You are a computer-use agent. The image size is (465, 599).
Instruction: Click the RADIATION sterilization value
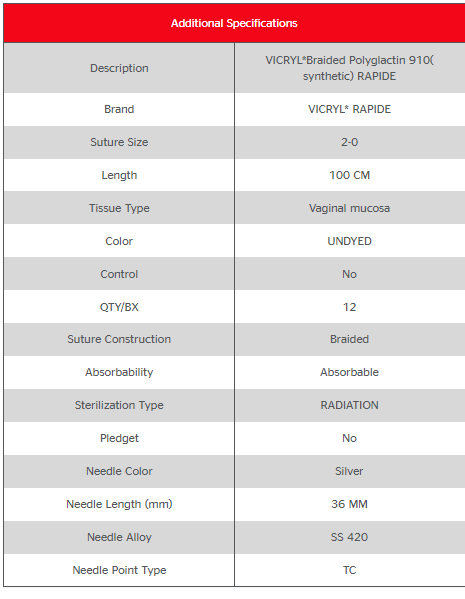tap(349, 405)
